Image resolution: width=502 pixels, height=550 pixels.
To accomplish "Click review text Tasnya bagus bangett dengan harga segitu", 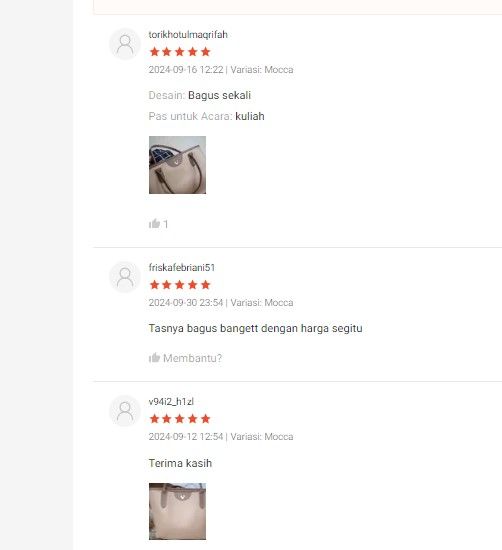I will 255,328.
